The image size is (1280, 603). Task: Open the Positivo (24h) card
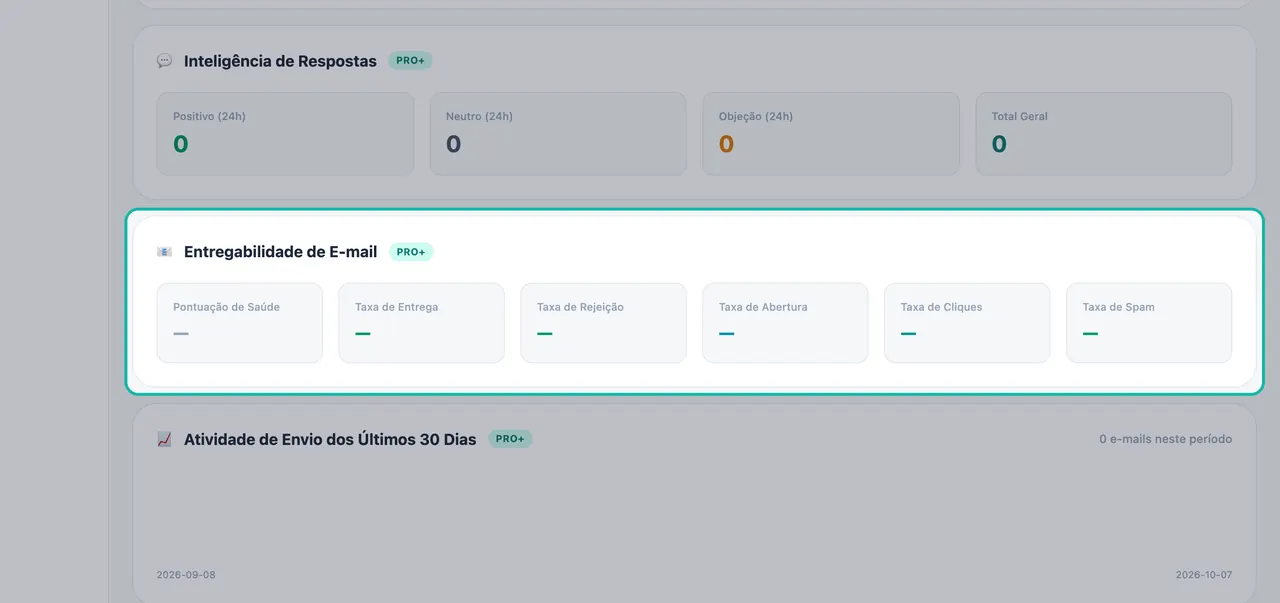pos(285,134)
